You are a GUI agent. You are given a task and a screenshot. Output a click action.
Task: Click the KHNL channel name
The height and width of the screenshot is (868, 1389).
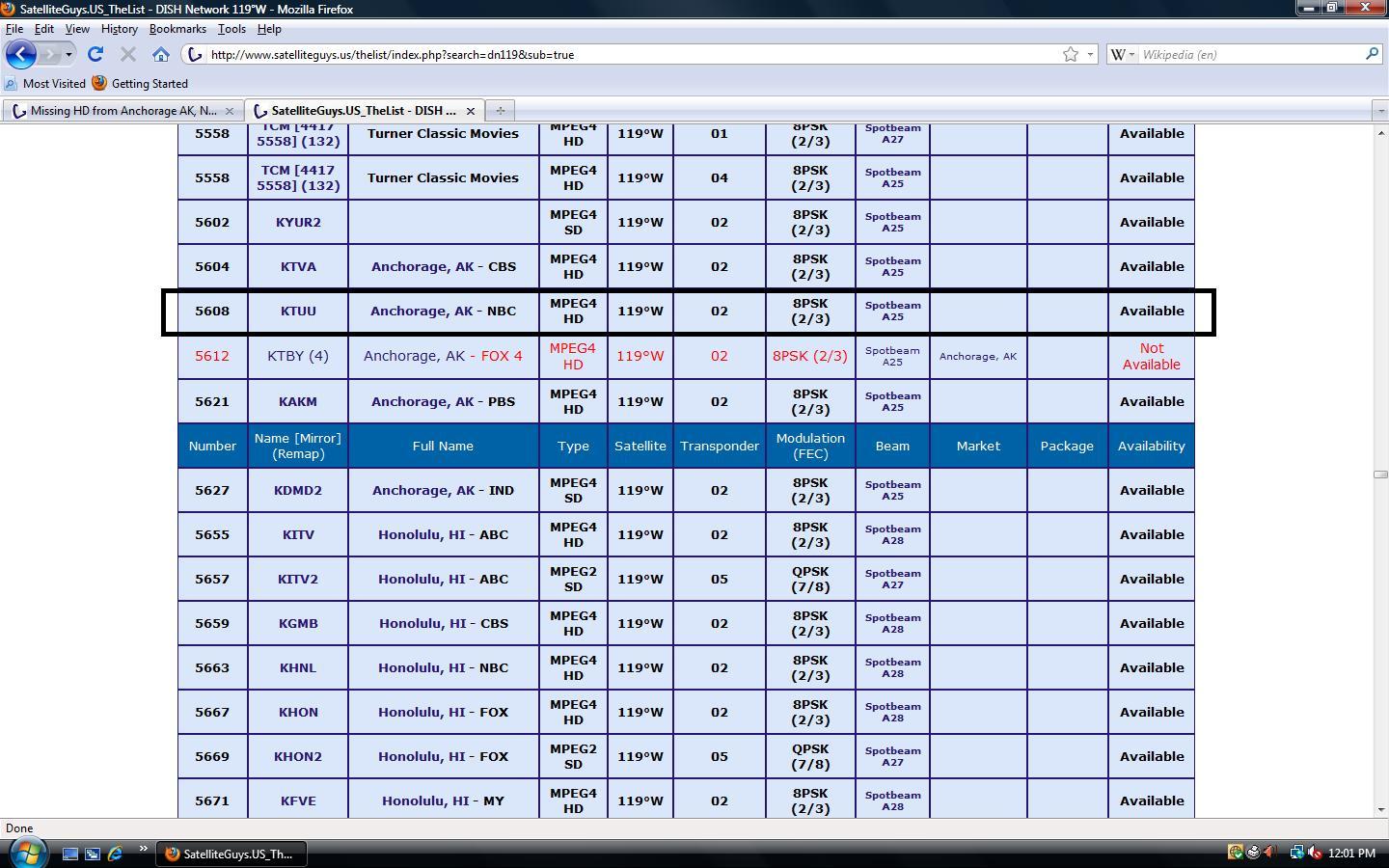click(x=298, y=668)
